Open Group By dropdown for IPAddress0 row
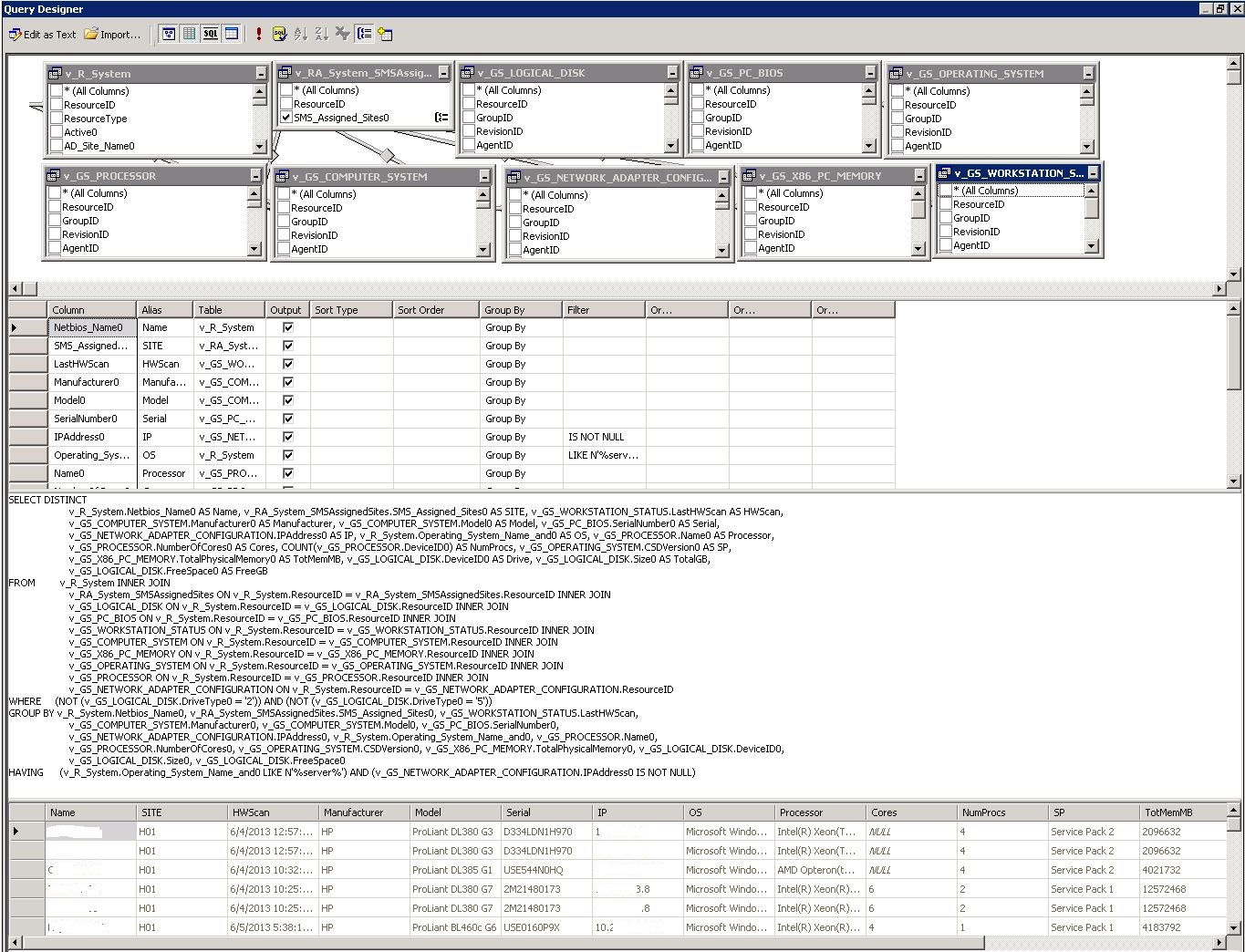Image resolution: width=1245 pixels, height=952 pixels. (521, 437)
